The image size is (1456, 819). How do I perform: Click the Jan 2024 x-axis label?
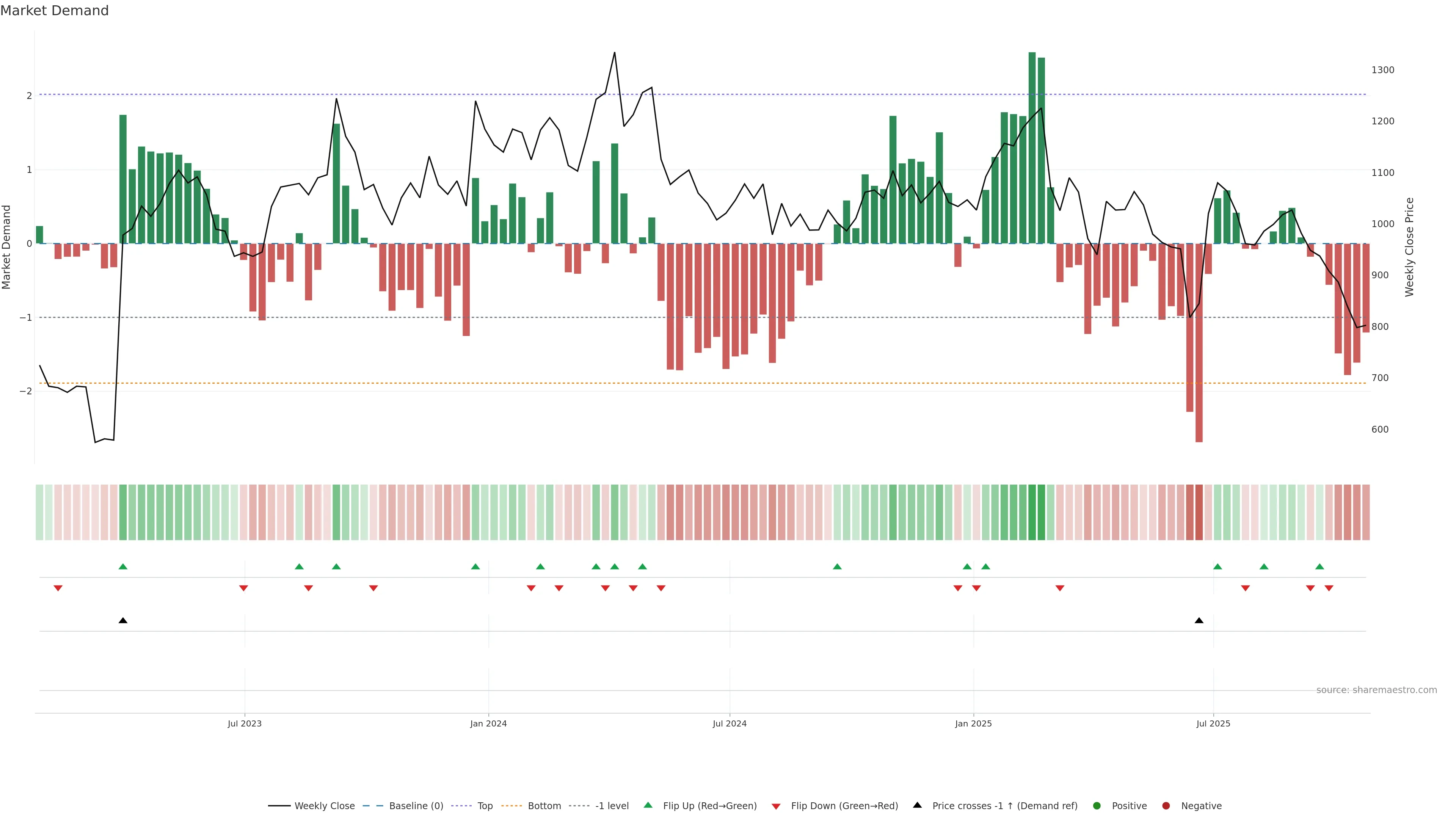tap(488, 723)
